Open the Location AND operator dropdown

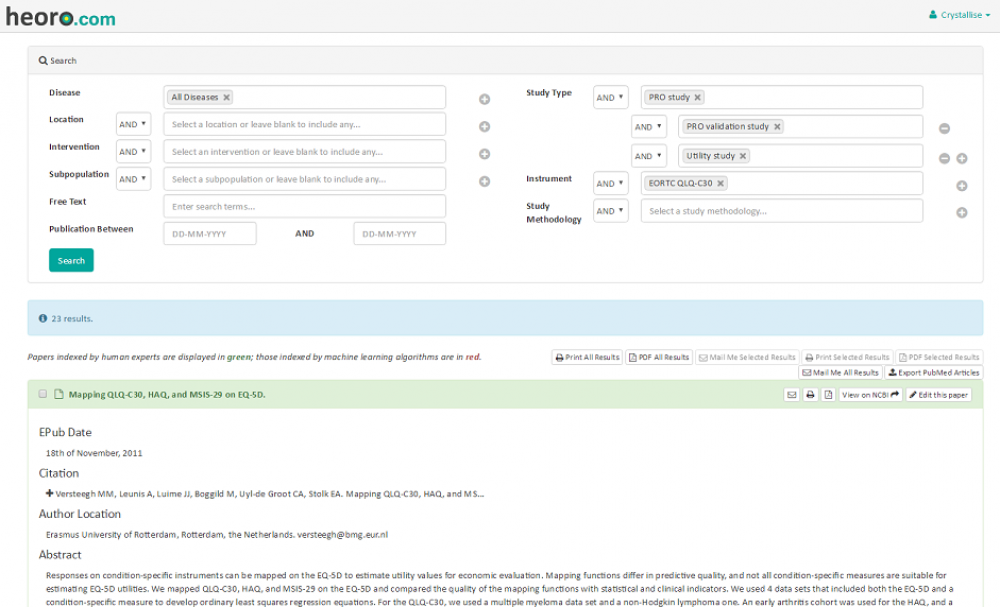pyautogui.click(x=133, y=125)
